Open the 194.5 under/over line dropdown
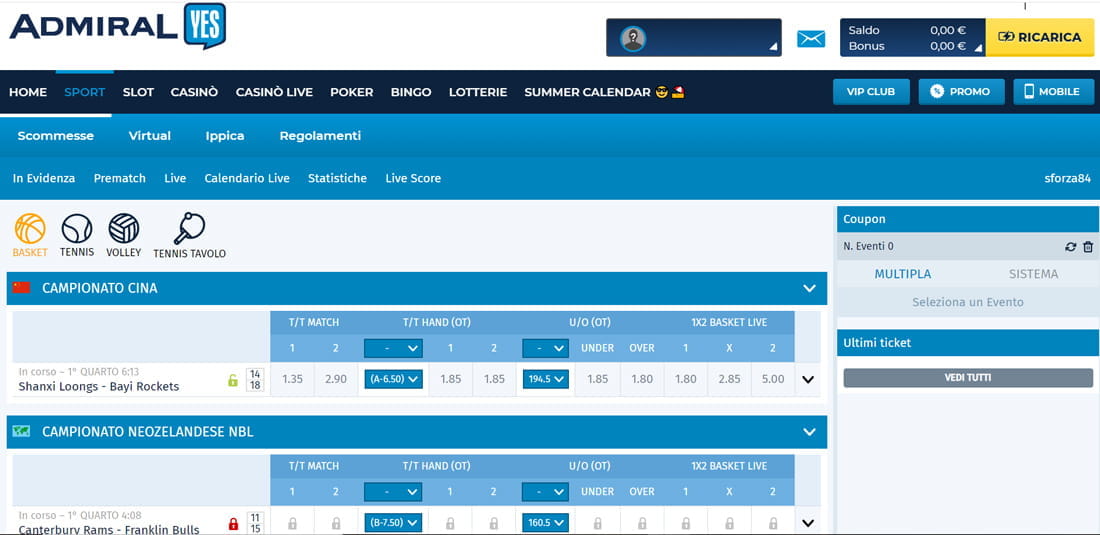Viewport: 1100px width, 535px height. (545, 379)
